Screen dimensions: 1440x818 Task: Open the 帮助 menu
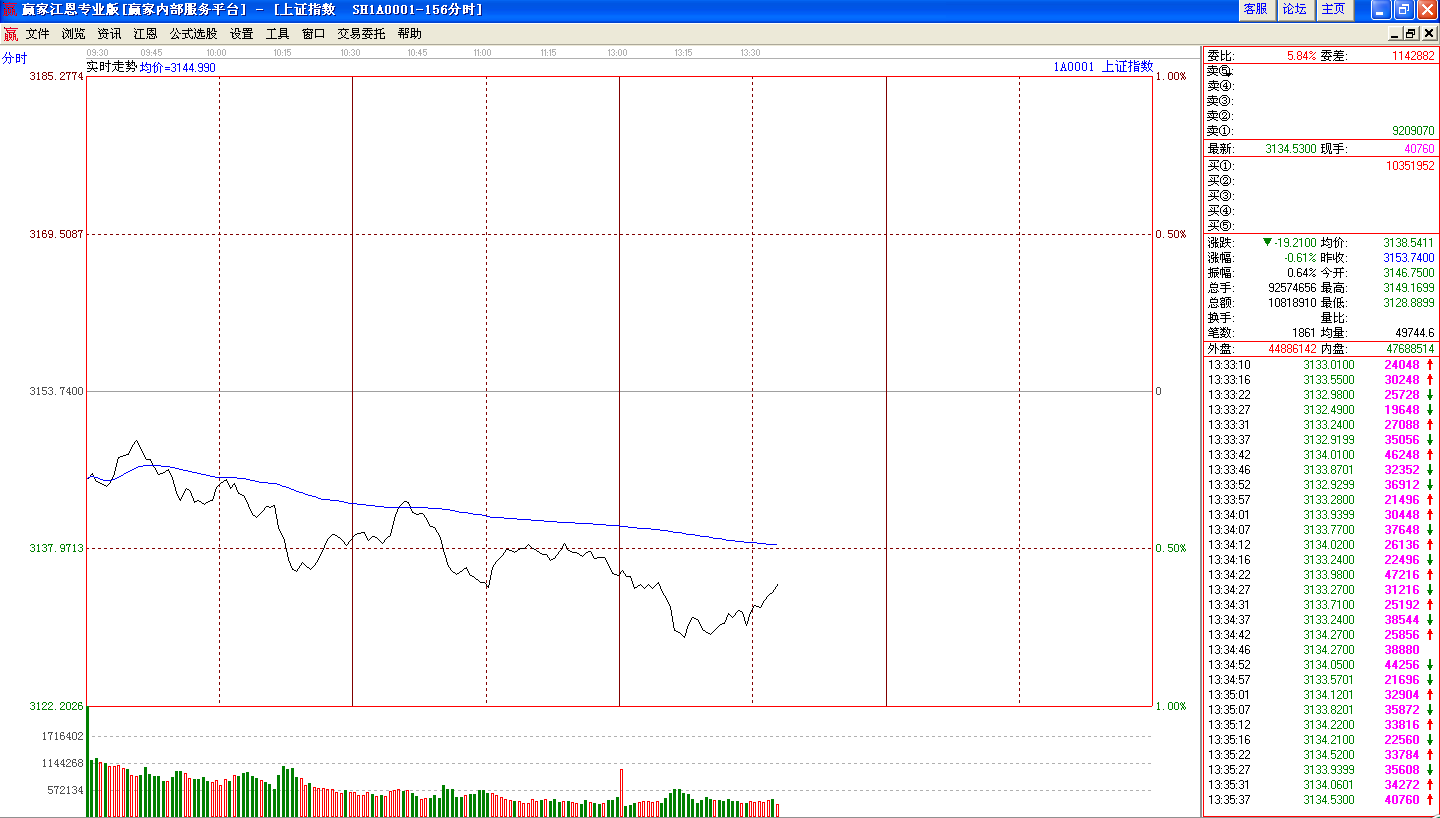click(409, 34)
